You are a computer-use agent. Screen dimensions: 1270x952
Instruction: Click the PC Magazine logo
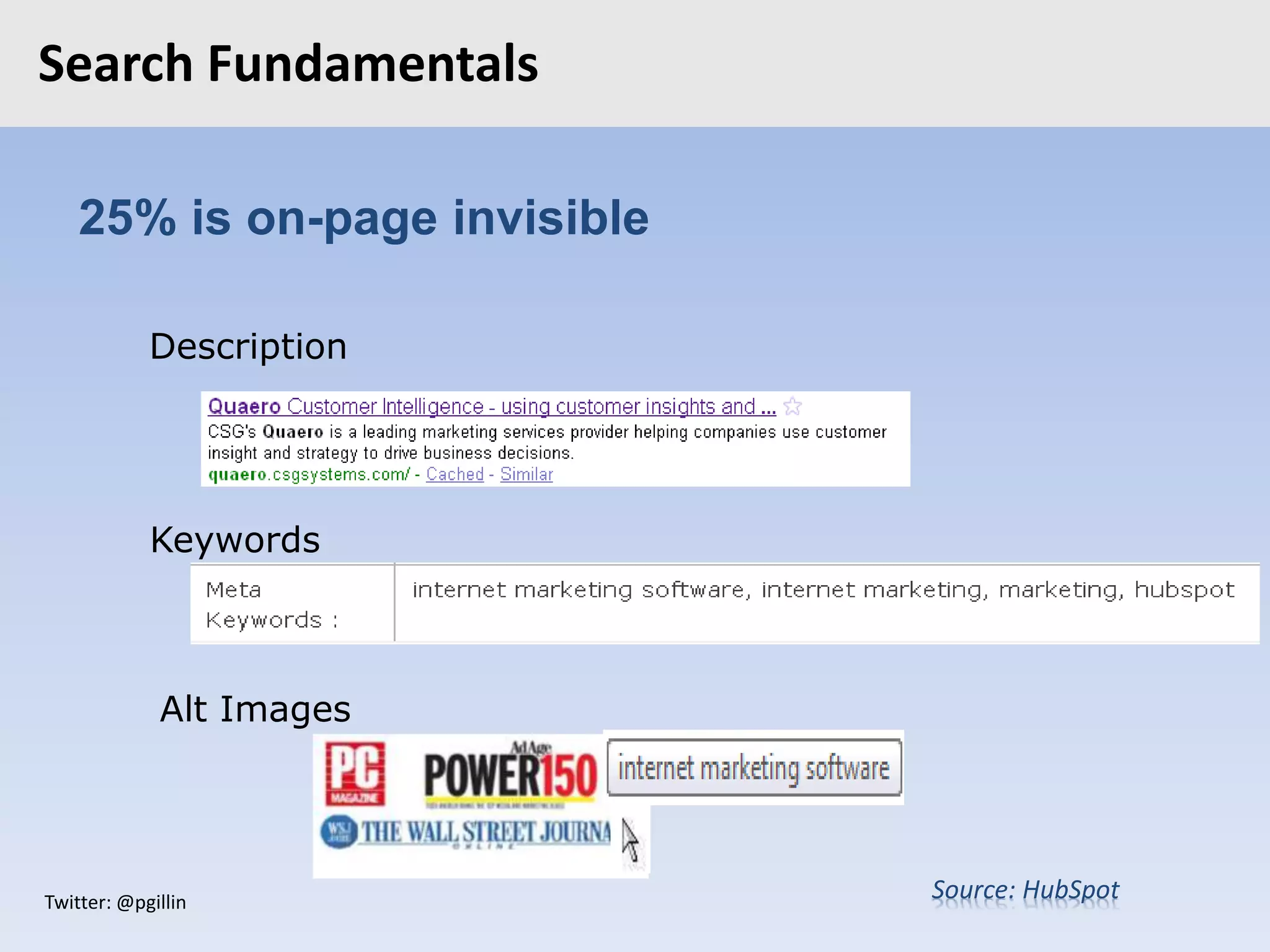click(x=355, y=773)
